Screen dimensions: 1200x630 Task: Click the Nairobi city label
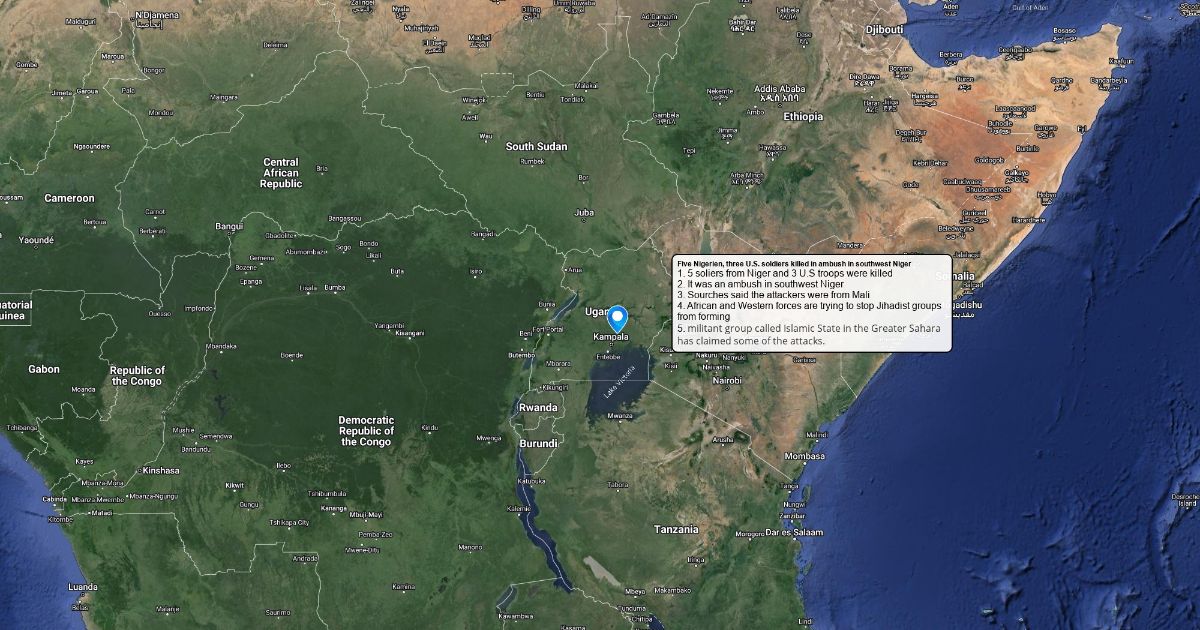[727, 381]
